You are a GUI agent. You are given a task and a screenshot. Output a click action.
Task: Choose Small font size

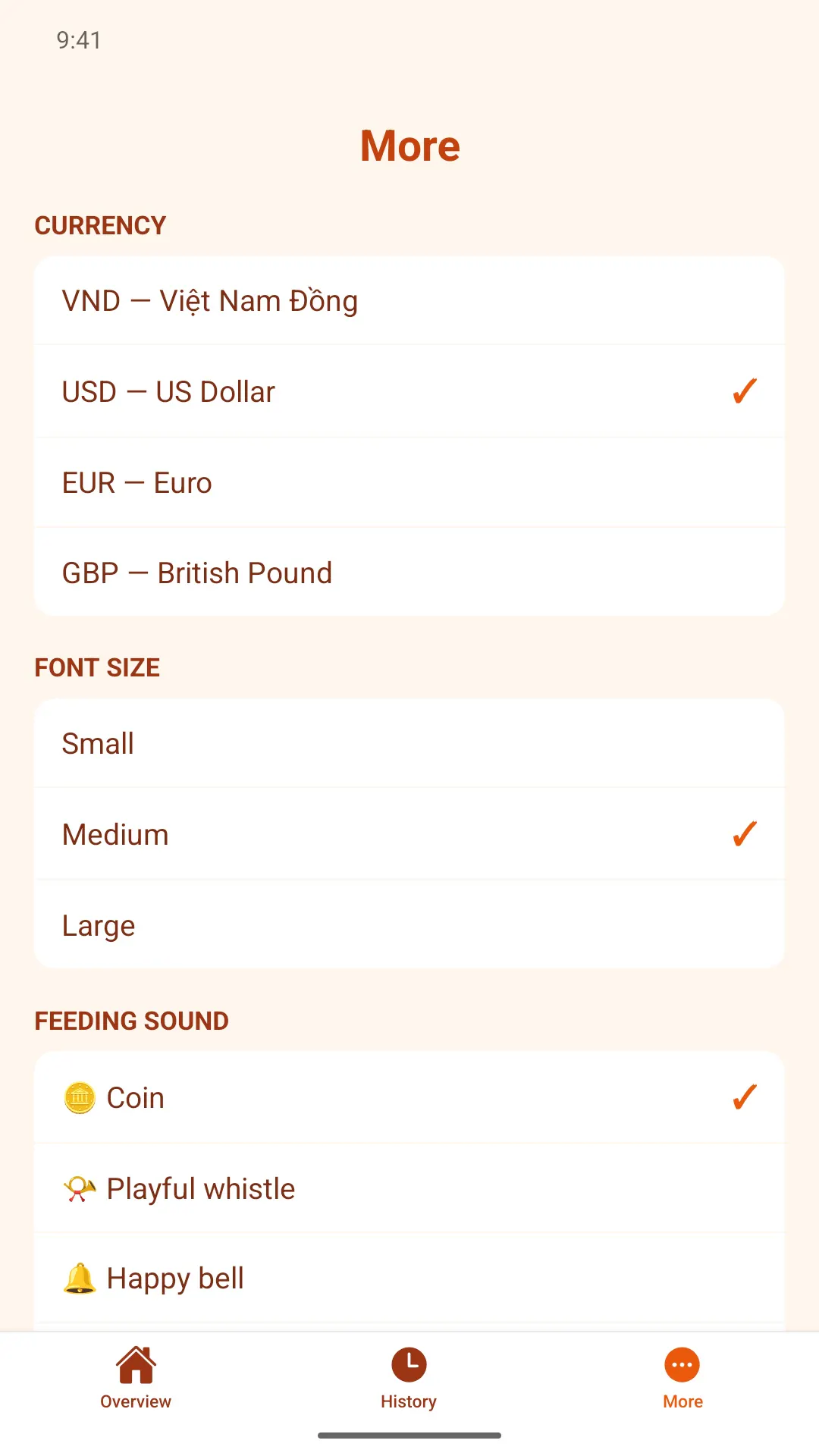pos(409,743)
